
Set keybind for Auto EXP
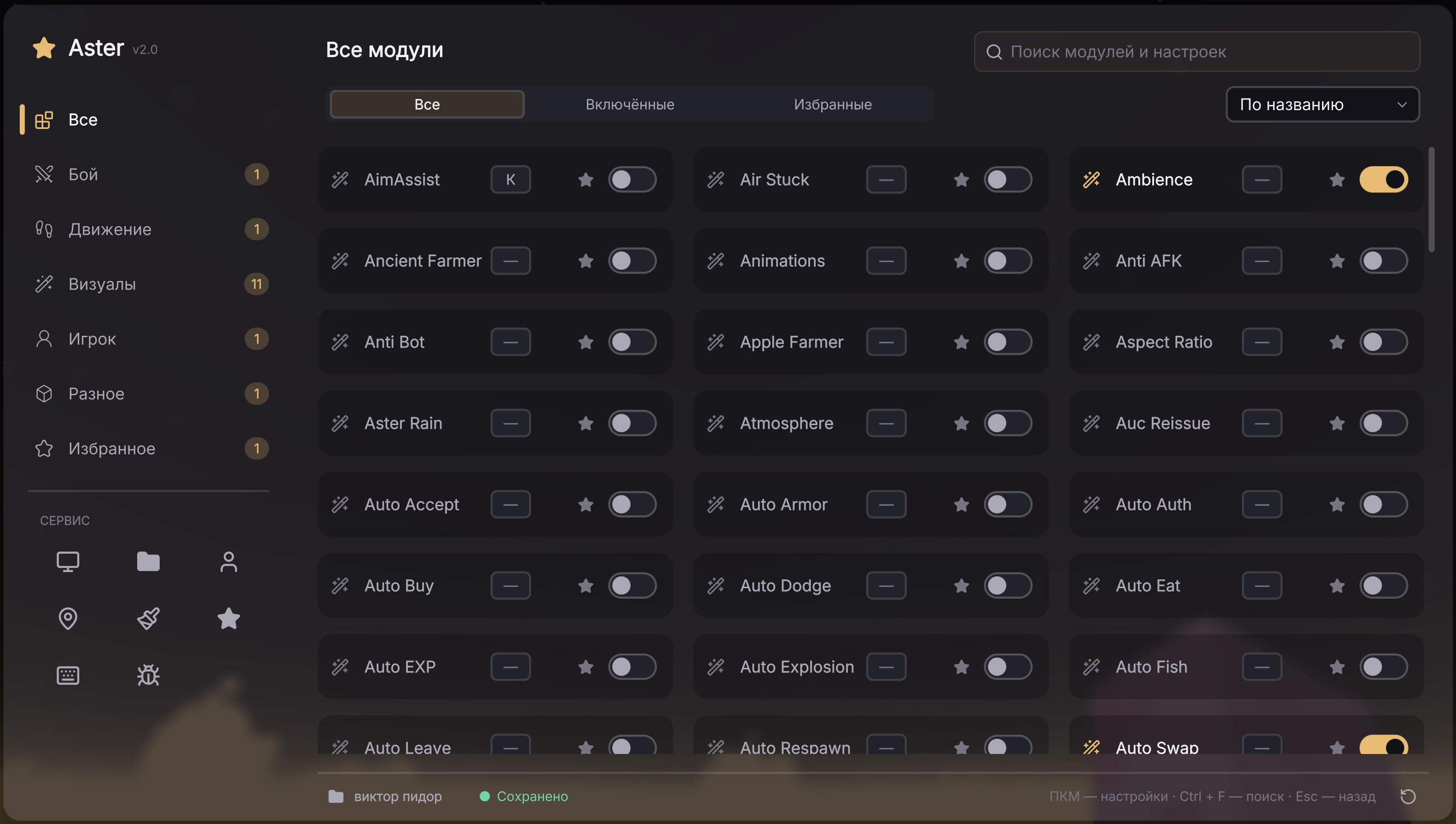(x=510, y=666)
